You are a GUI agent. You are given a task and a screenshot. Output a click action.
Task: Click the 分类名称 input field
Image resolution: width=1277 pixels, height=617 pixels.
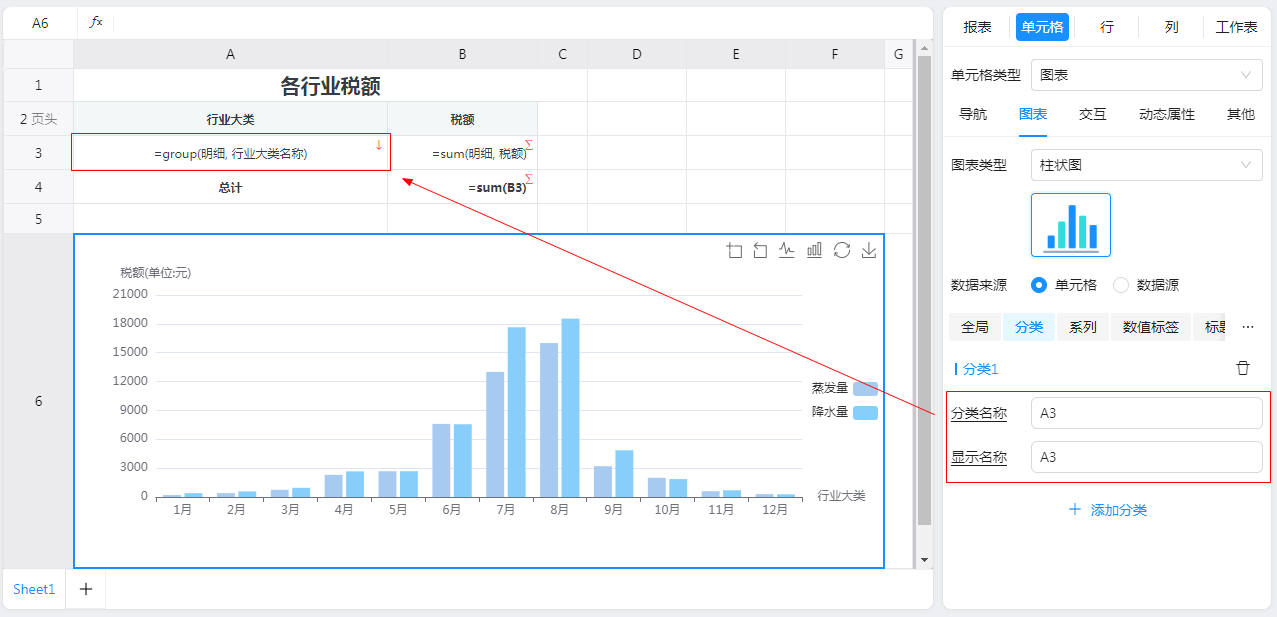click(x=1146, y=413)
